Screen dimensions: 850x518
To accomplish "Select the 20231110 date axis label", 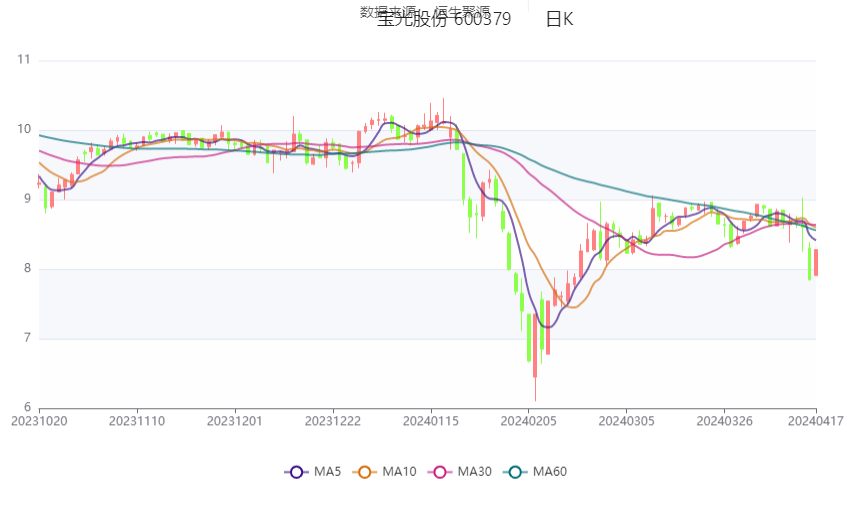I will click(x=137, y=422).
